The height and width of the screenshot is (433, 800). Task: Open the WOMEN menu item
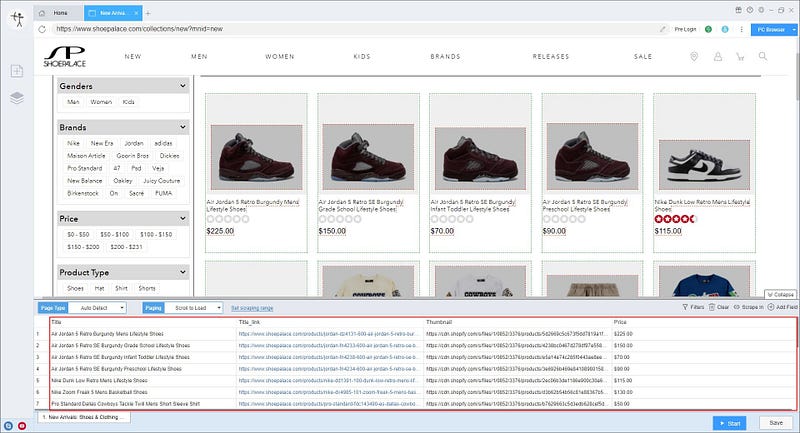tap(280, 57)
